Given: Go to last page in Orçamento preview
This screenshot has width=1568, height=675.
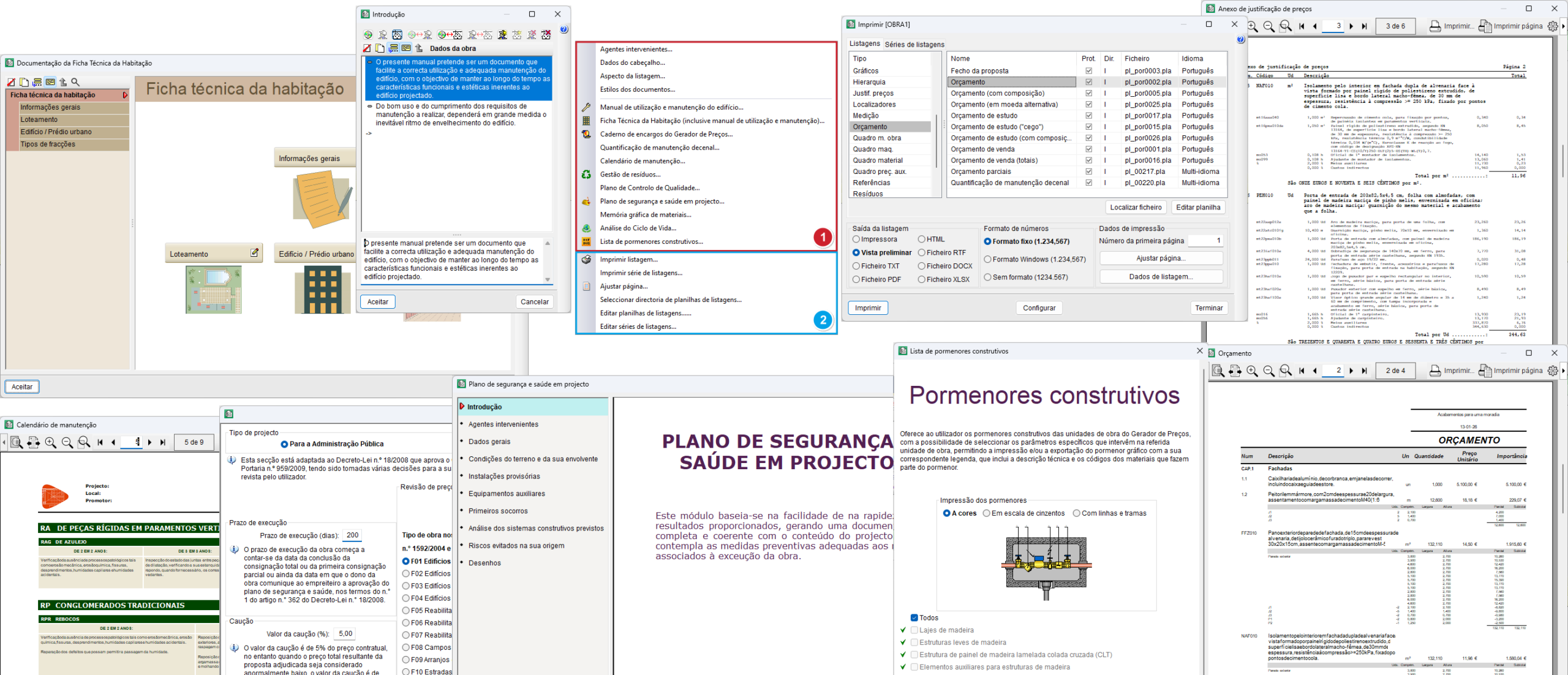Looking at the screenshot, I should click(1364, 371).
